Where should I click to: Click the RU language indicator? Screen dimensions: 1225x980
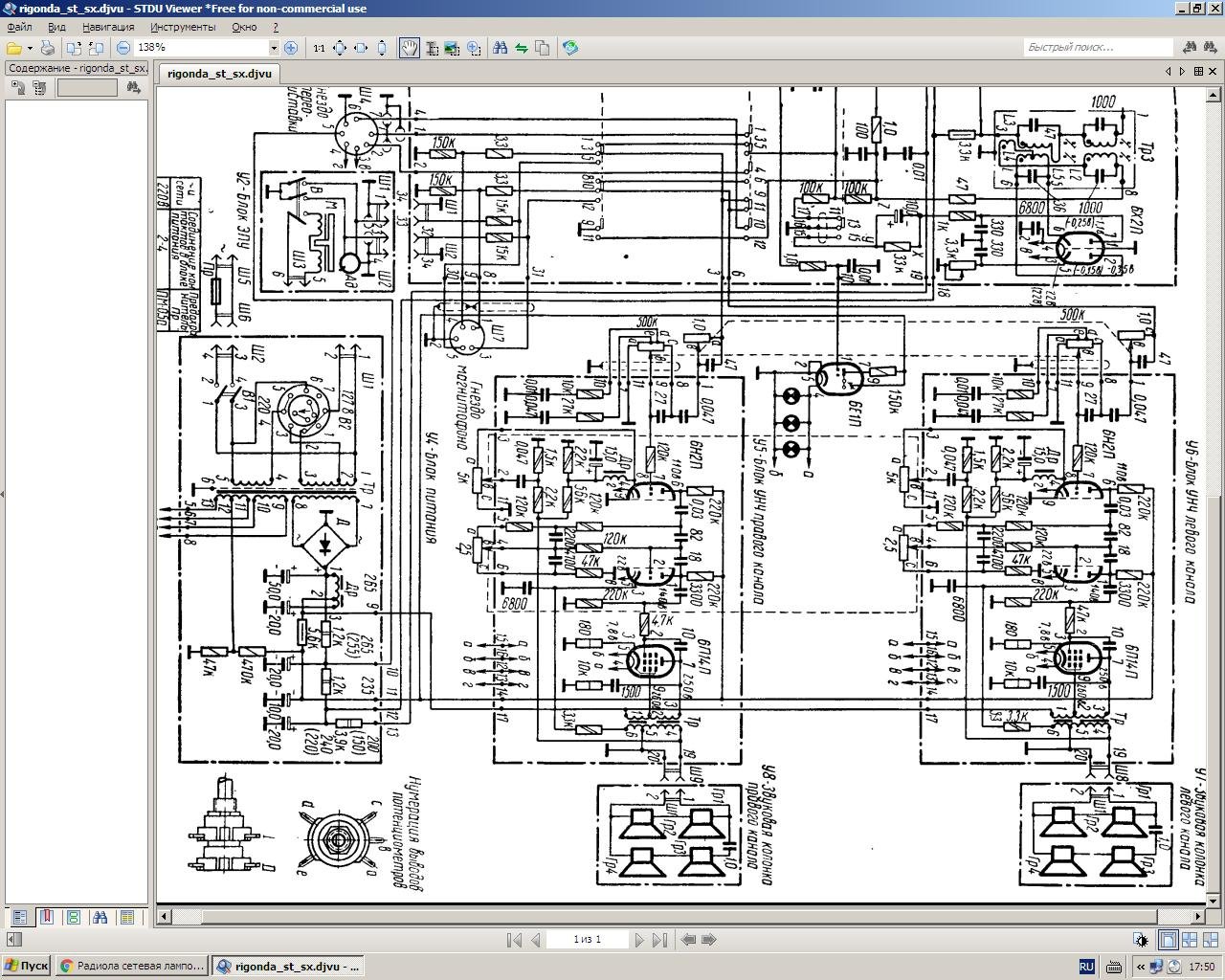click(x=1087, y=967)
